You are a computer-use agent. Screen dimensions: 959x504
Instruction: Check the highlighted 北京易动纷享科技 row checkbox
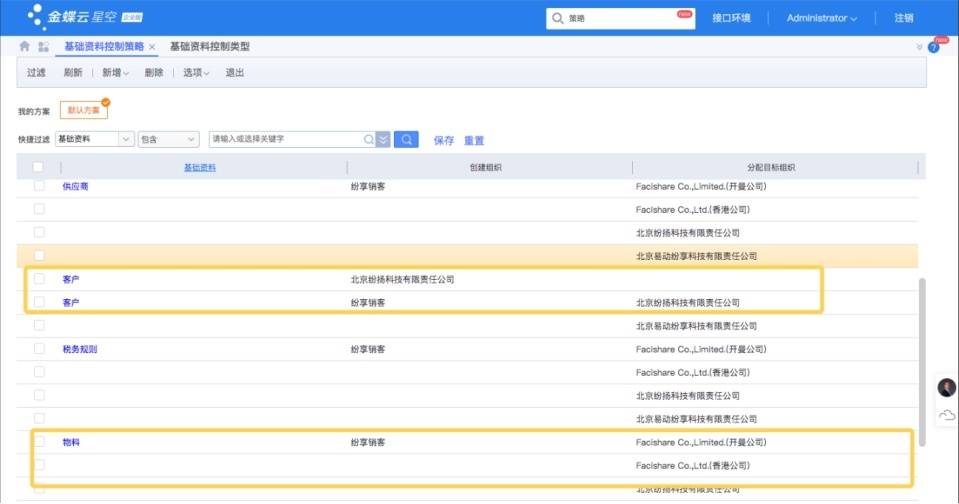(x=39, y=256)
